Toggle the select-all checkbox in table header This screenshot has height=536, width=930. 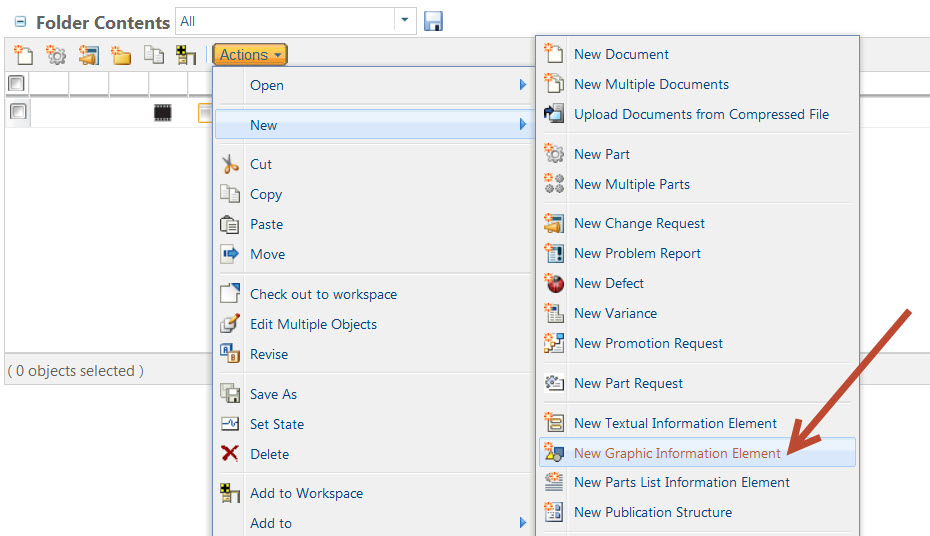17,84
